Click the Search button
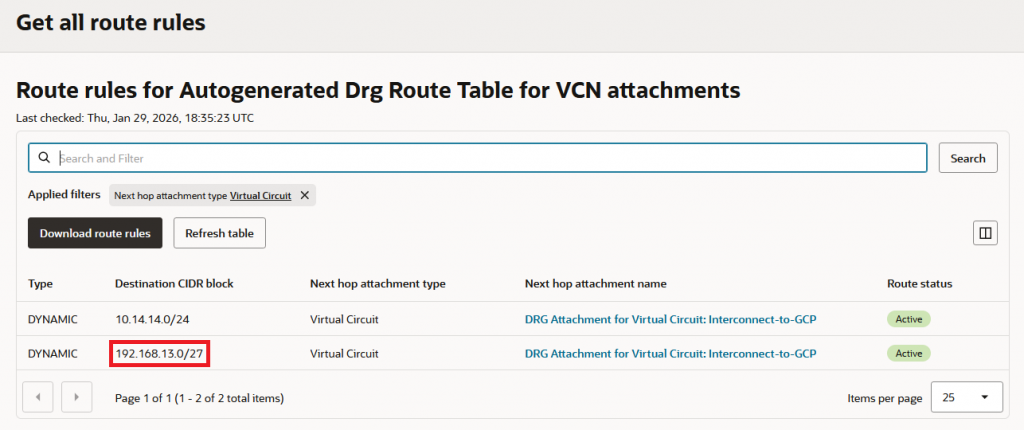This screenshot has height=430, width=1024. coord(967,158)
